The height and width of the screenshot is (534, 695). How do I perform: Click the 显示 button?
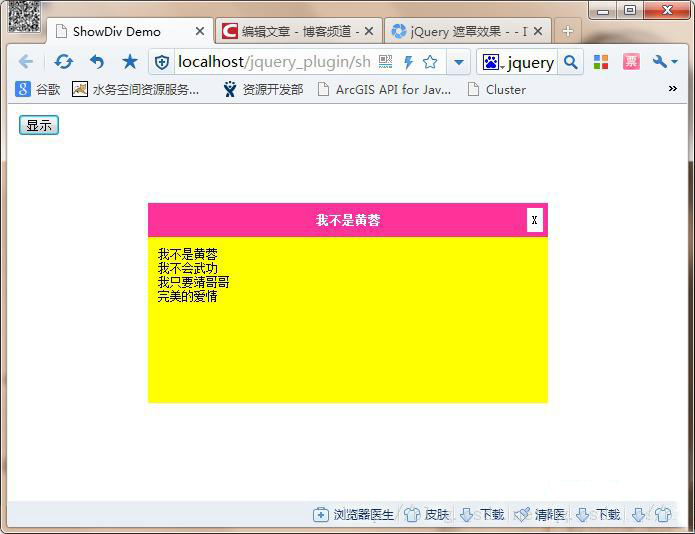tap(39, 125)
